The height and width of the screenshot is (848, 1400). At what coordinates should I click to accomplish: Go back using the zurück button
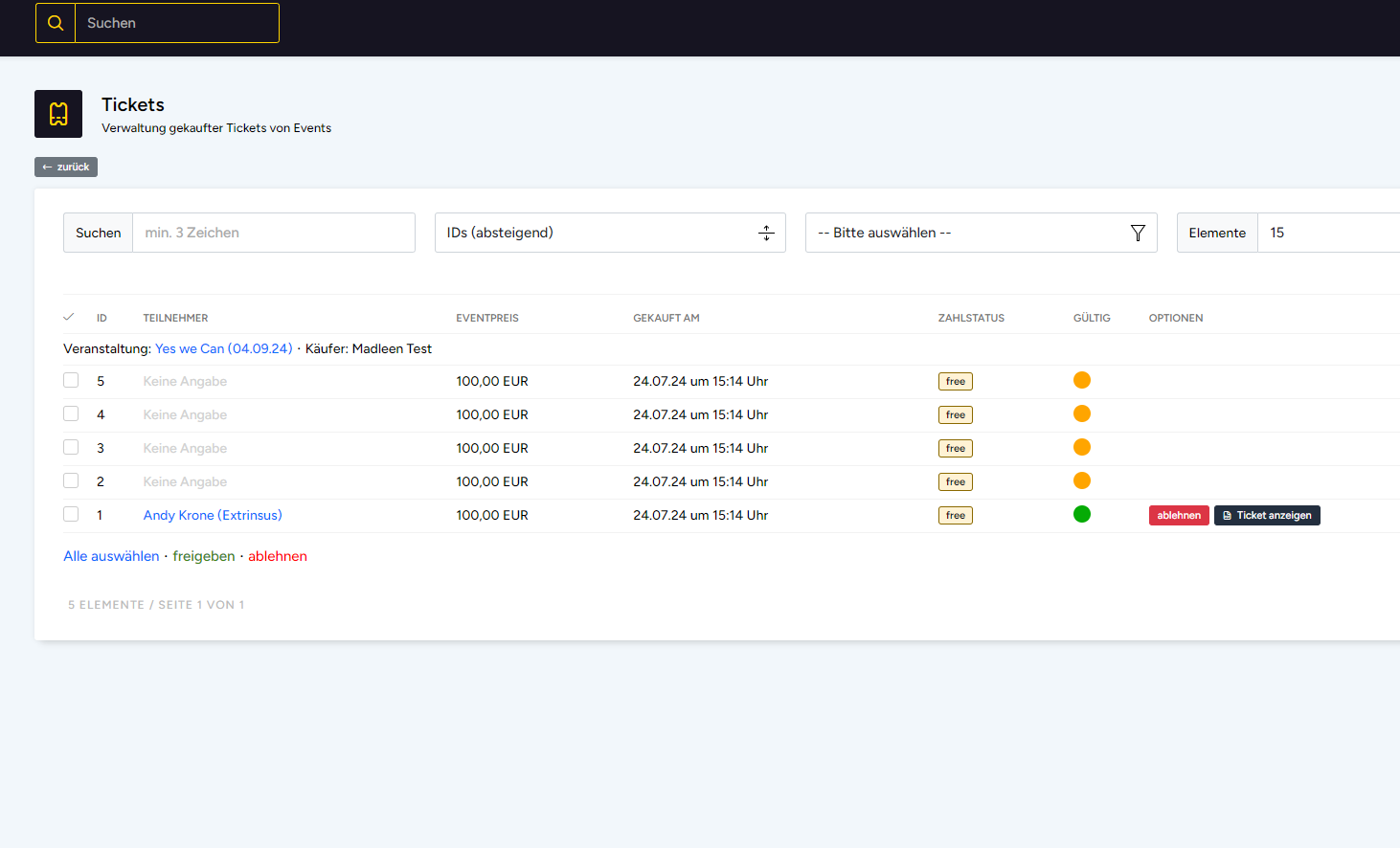coord(66,167)
